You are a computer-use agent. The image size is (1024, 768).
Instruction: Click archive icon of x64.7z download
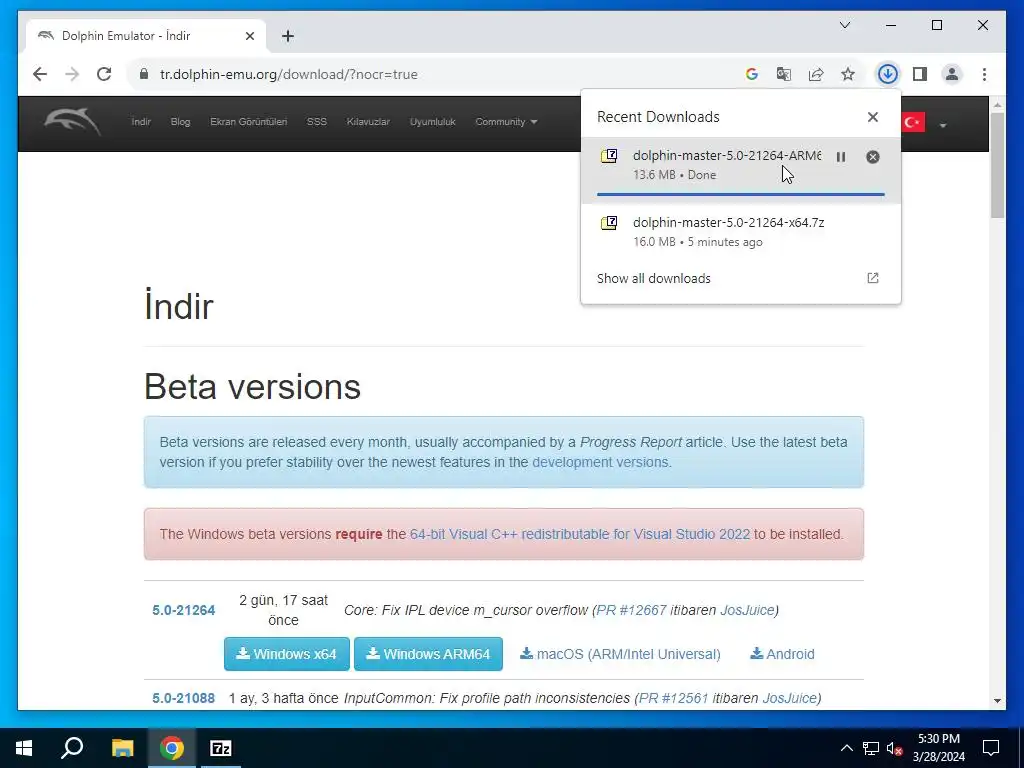pos(609,223)
